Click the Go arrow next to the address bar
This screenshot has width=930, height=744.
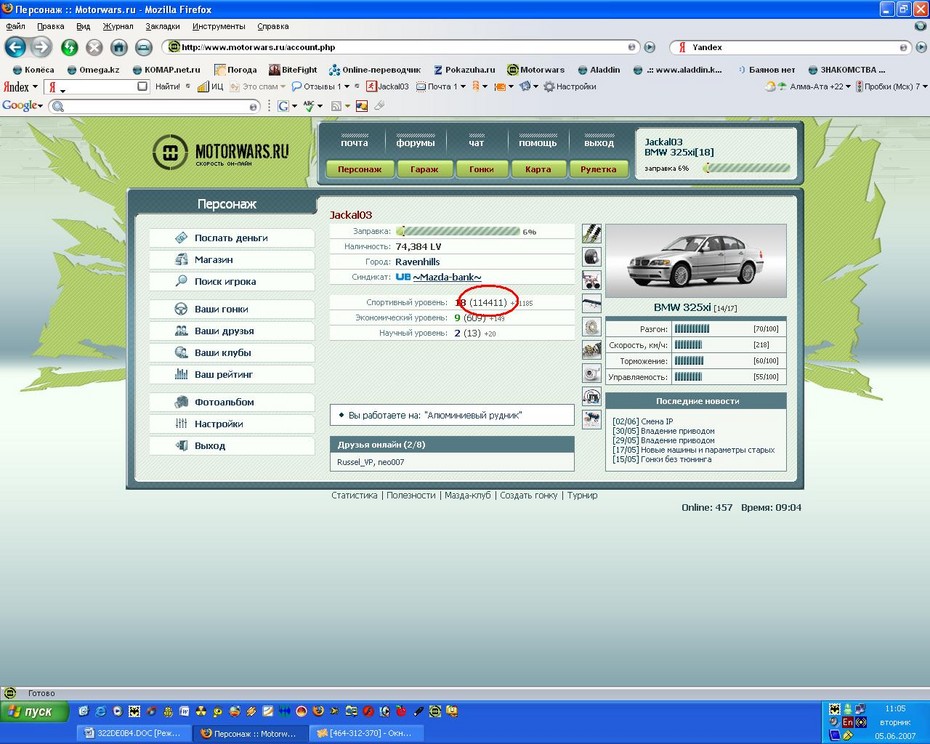[x=650, y=47]
